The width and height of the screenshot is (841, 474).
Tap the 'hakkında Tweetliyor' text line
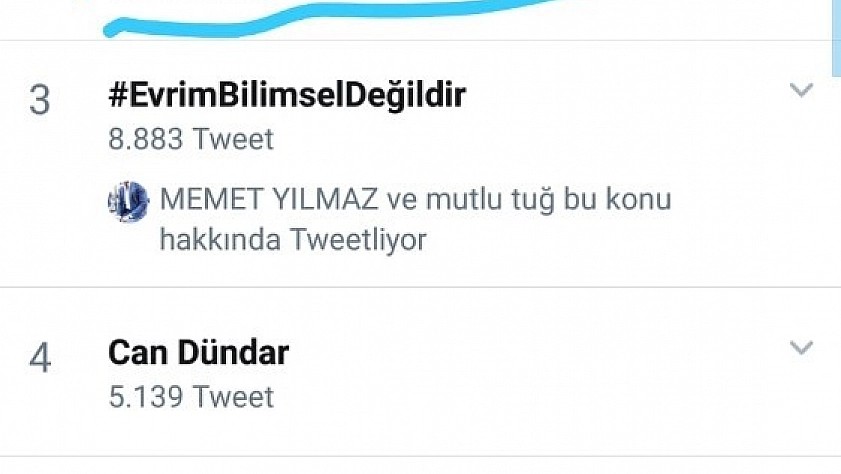(x=293, y=239)
